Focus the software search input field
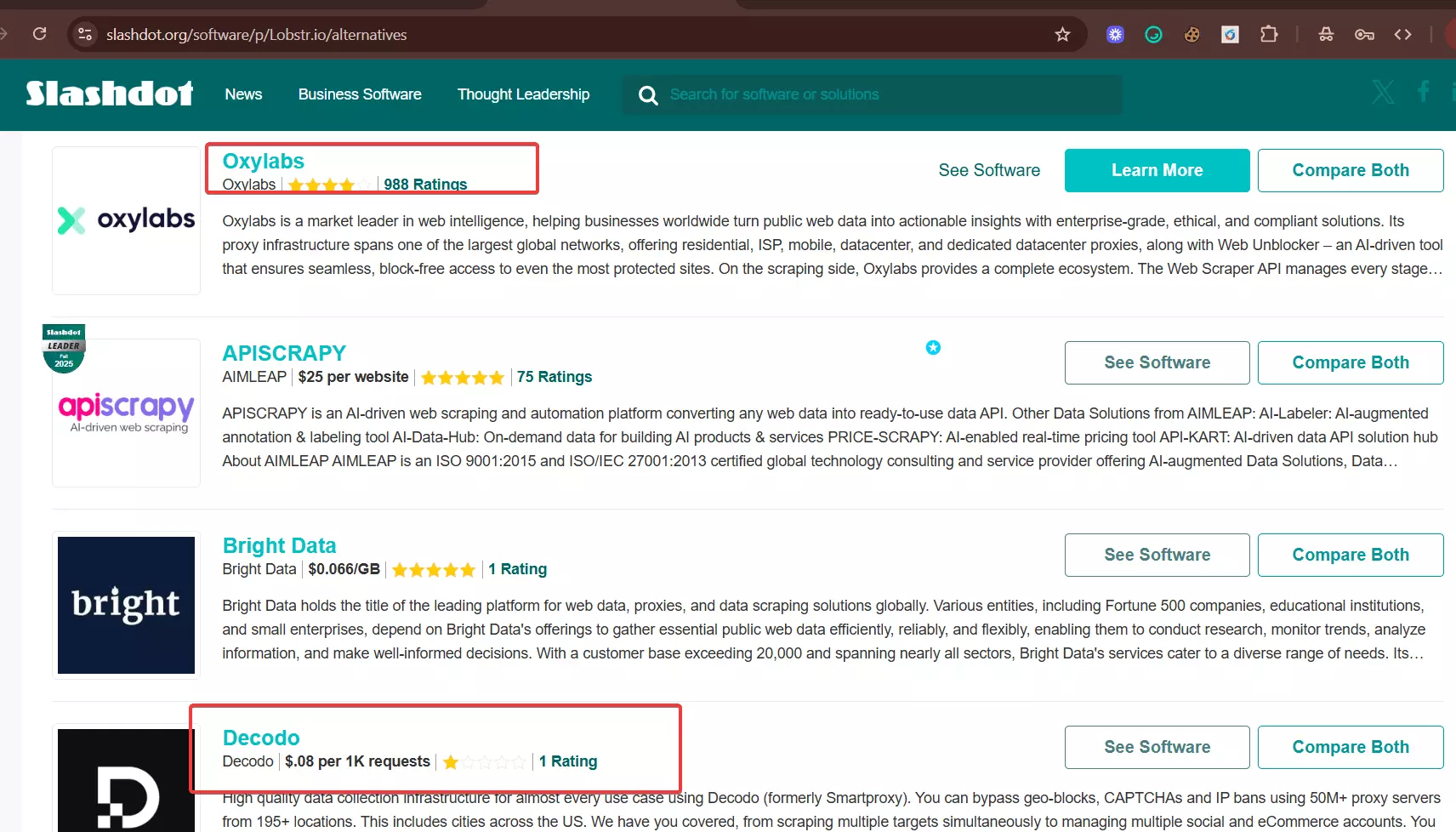Image resolution: width=1456 pixels, height=832 pixels. [884, 94]
